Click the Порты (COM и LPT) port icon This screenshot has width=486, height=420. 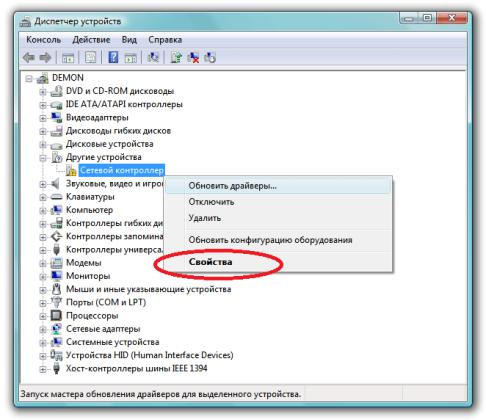[x=56, y=302]
